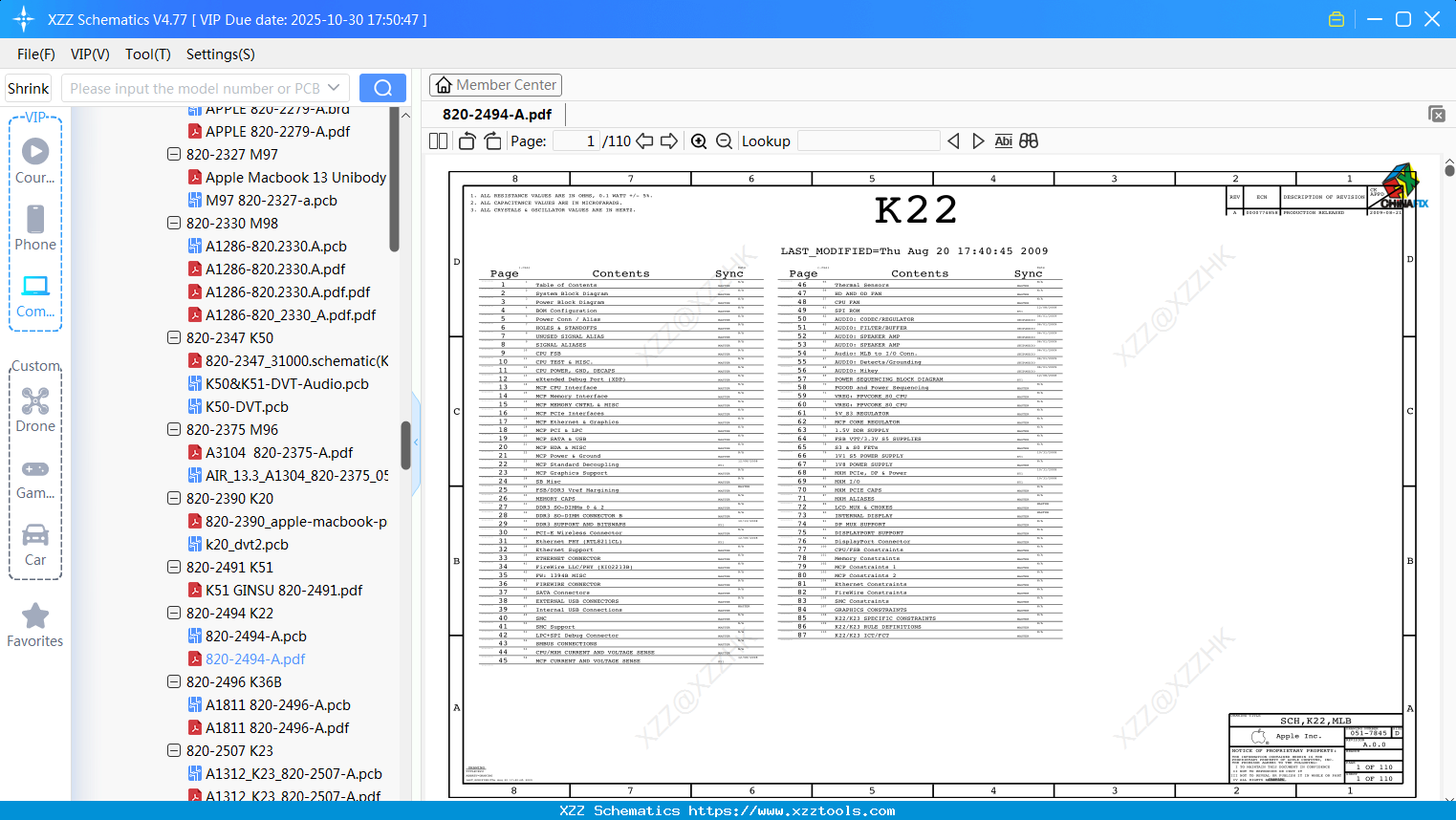Open Favorites with the star icon

[x=35, y=625]
